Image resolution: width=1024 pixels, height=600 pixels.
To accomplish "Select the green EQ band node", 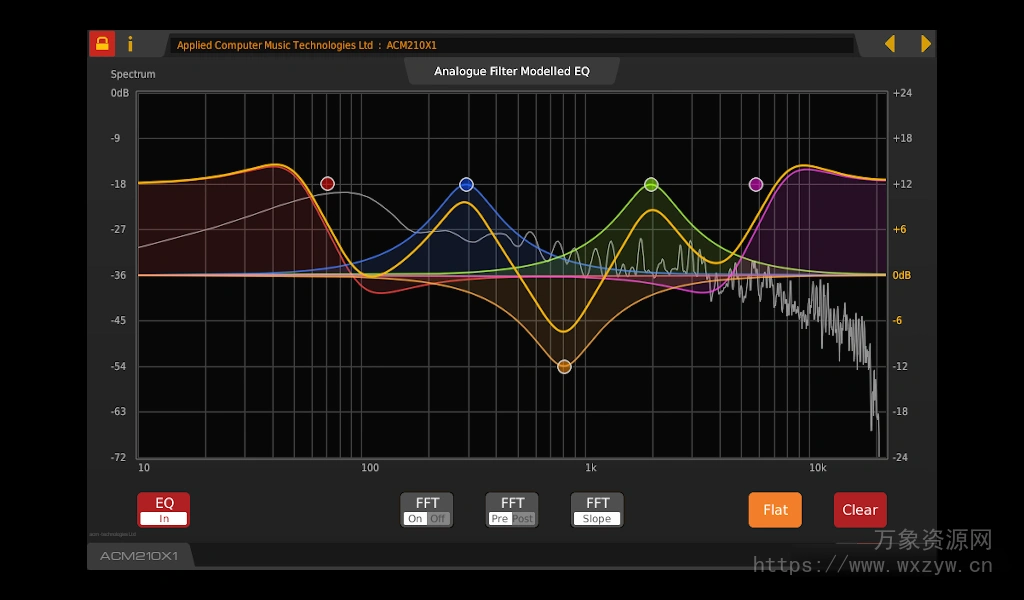I will pos(651,183).
